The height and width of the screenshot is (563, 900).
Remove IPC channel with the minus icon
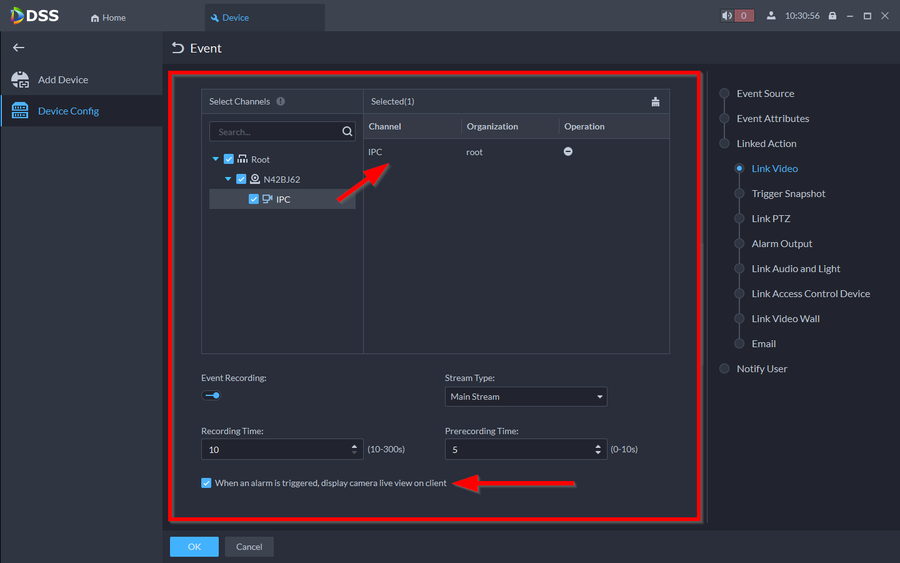point(568,152)
